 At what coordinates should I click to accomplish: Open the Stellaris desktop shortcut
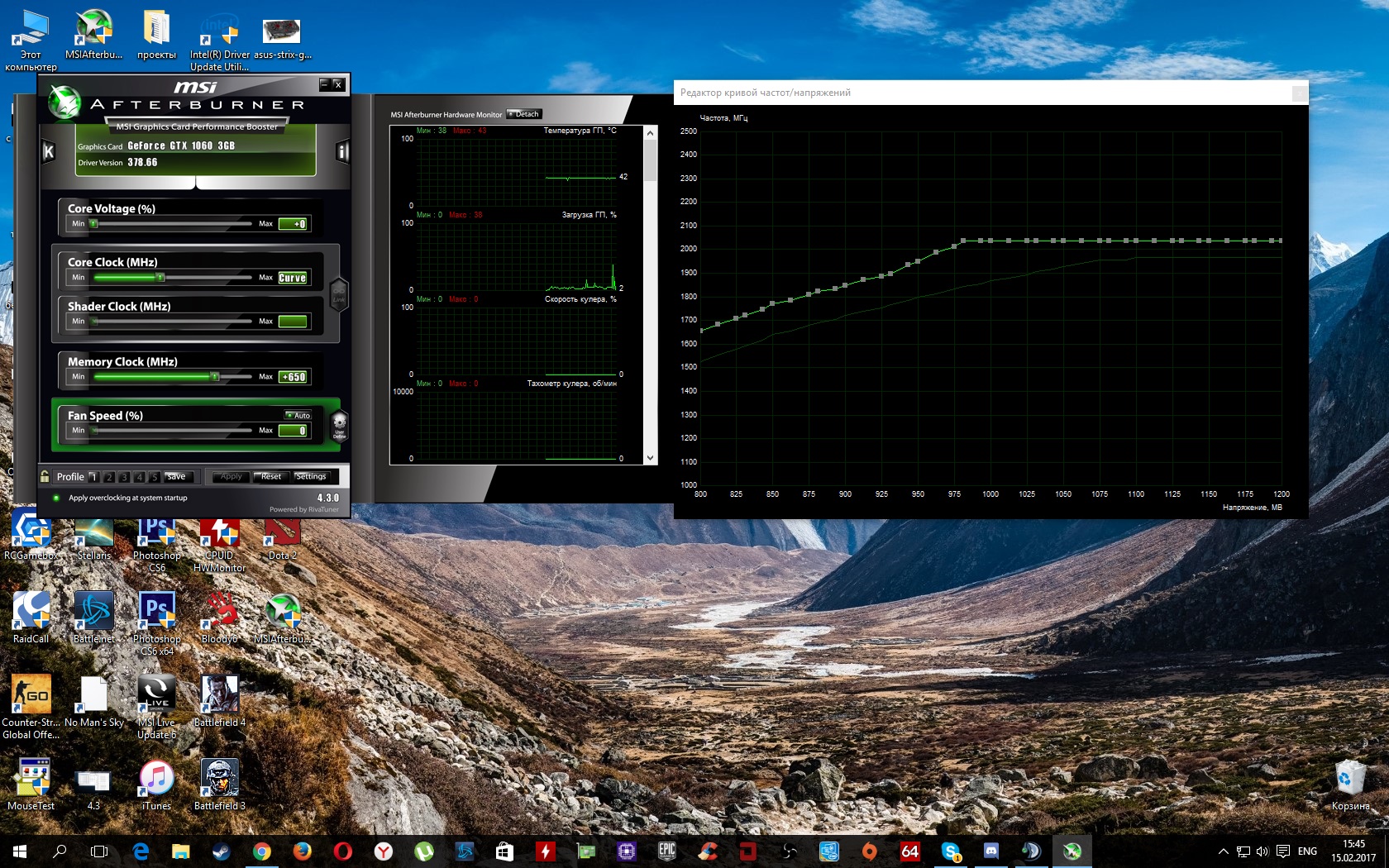94,538
